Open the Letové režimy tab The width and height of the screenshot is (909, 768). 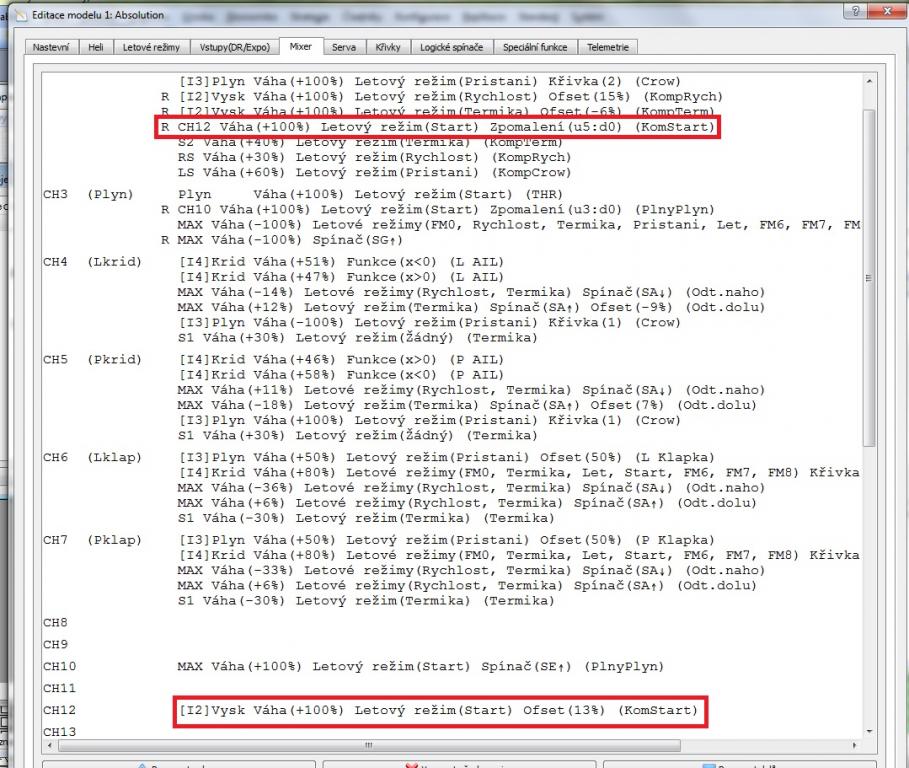click(x=147, y=47)
